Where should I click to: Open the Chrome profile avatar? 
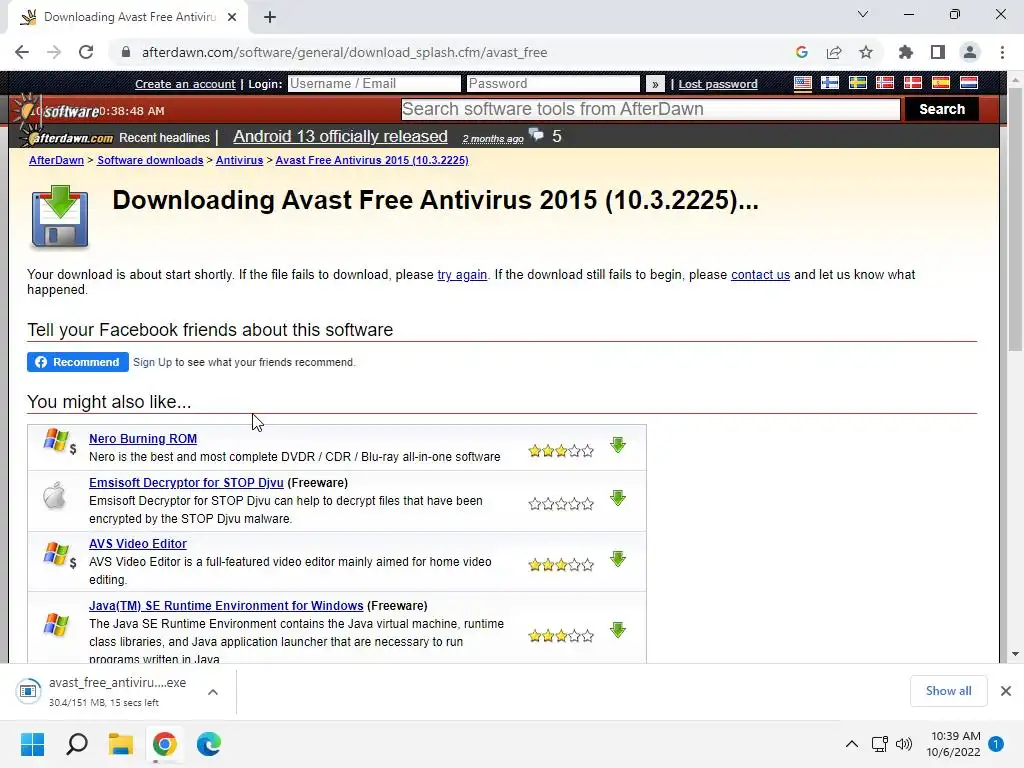coord(970,52)
